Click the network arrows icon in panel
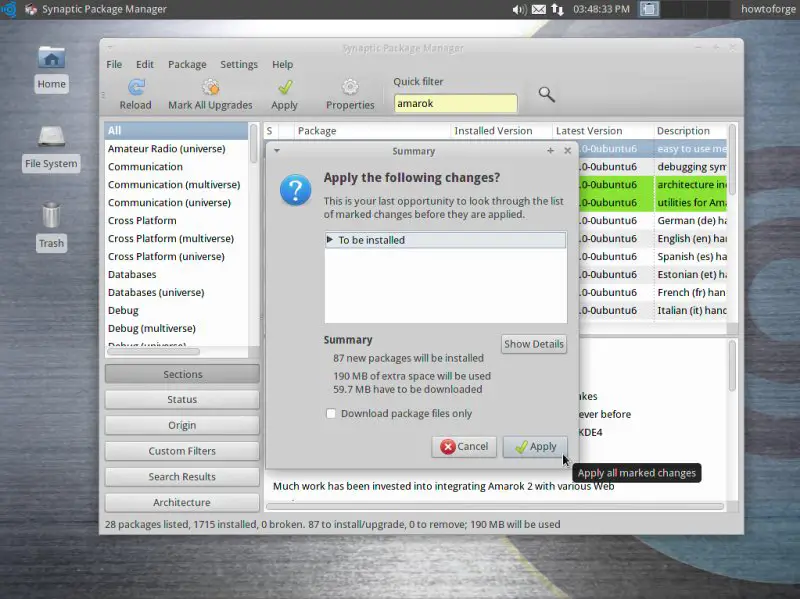800x599 pixels. pyautogui.click(x=557, y=9)
